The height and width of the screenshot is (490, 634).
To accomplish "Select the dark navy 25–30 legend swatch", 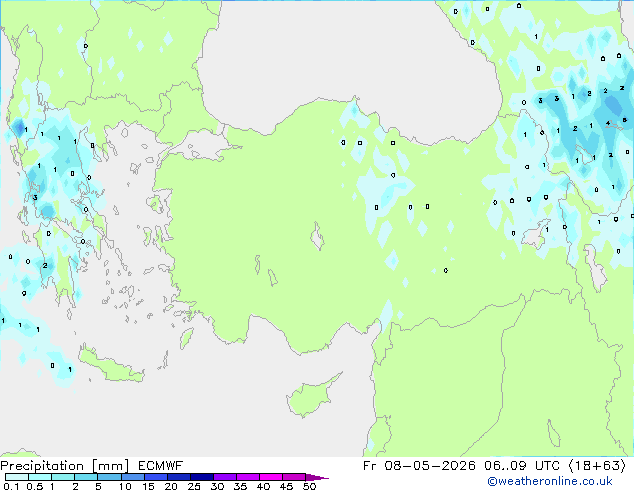I will tap(201, 477).
